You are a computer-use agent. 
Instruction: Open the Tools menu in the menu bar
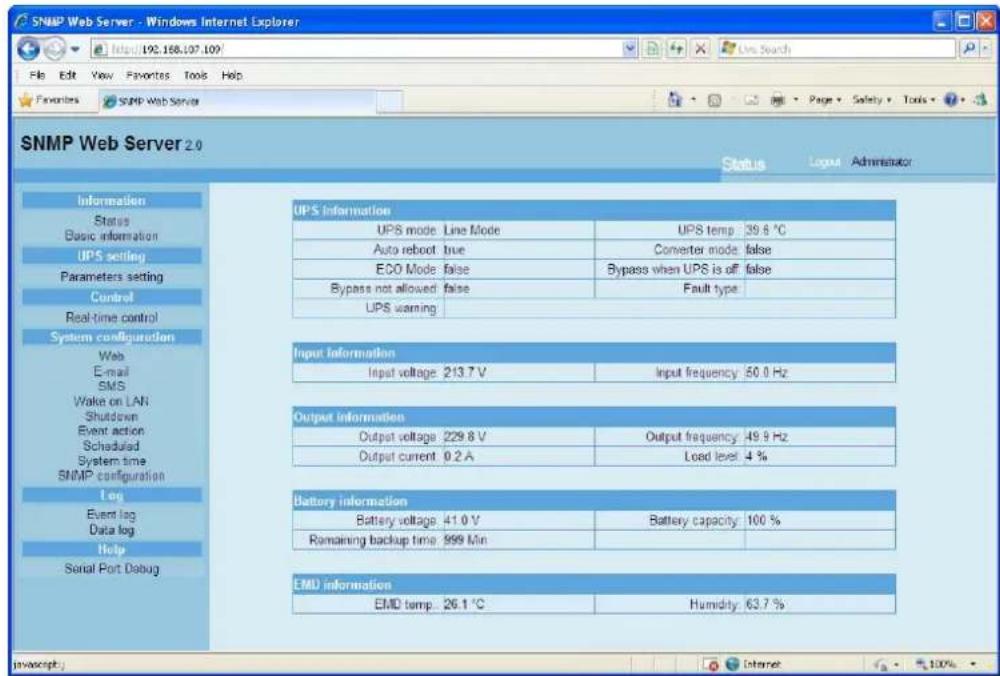pyautogui.click(x=196, y=75)
